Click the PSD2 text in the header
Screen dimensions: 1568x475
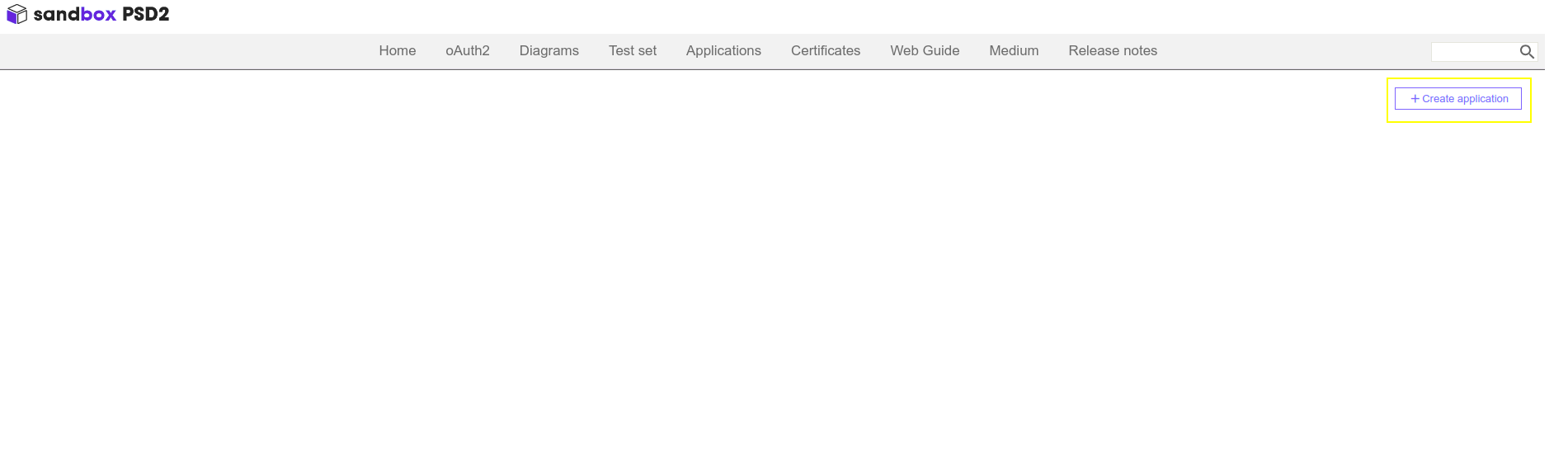[x=145, y=15]
